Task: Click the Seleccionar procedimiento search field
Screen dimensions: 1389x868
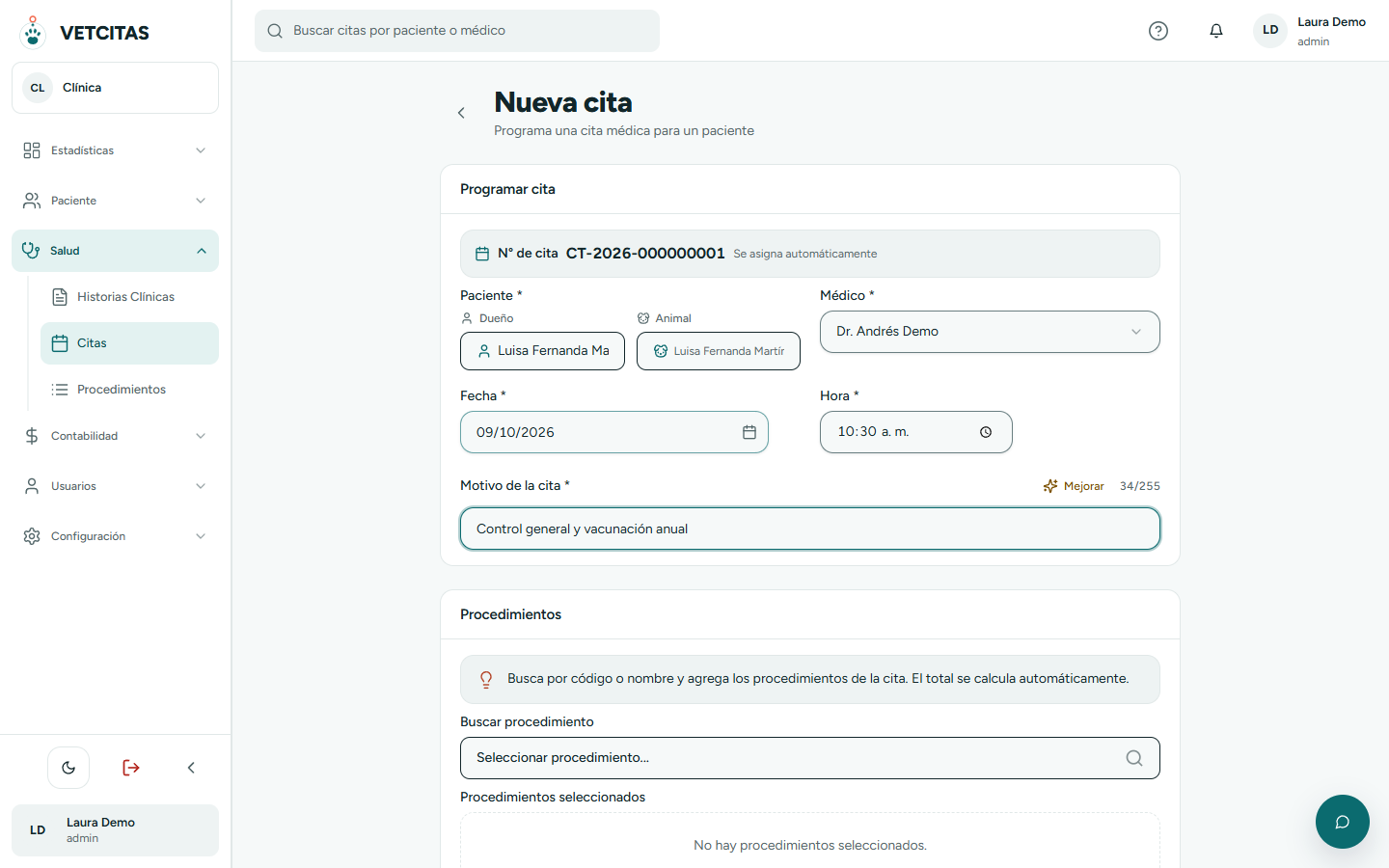Action: 810,758
